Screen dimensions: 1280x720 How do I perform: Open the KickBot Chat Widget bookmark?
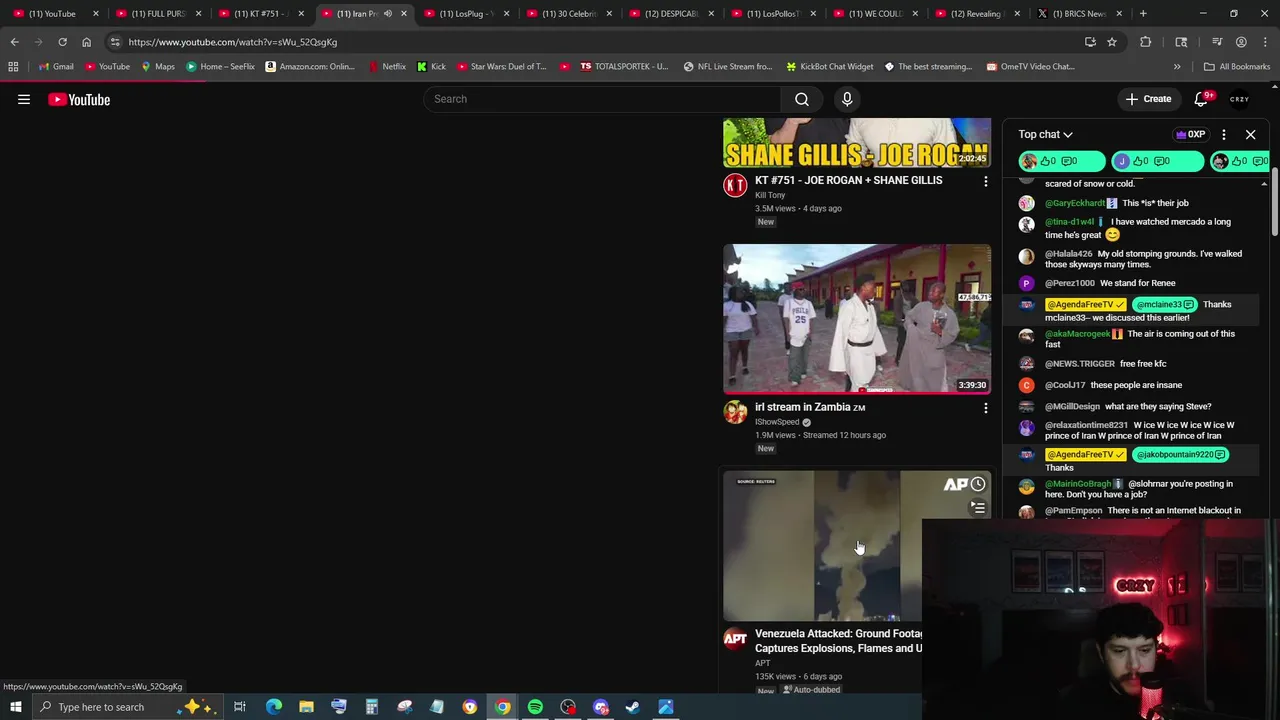829,66
